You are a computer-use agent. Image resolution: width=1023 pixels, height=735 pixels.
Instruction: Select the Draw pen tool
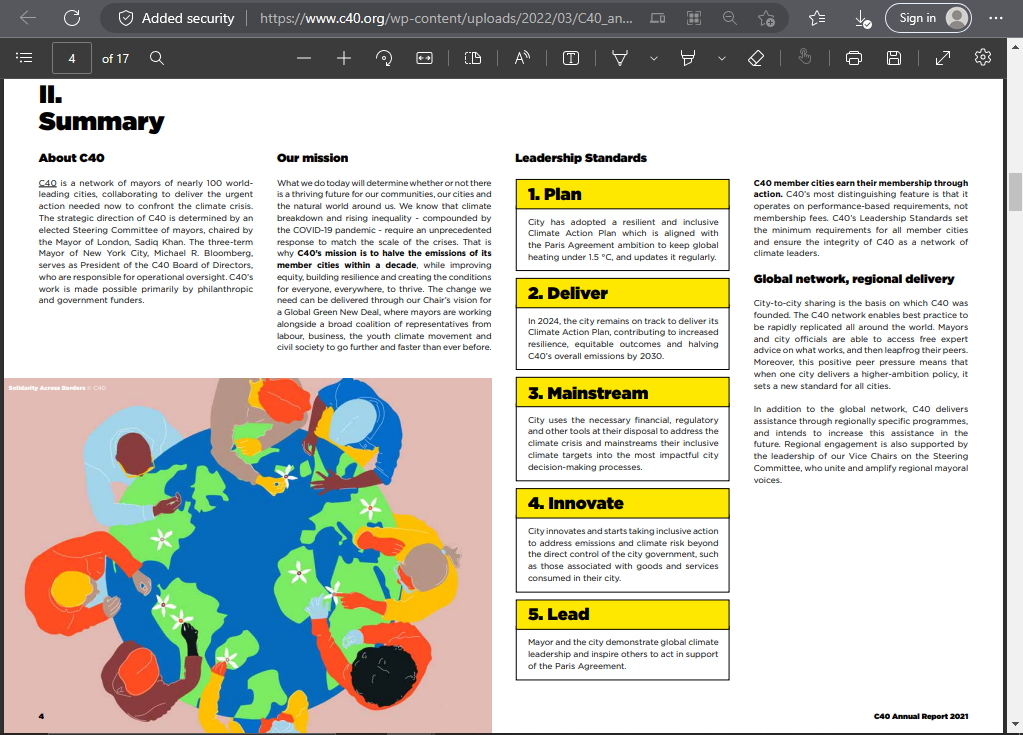pyautogui.click(x=620, y=58)
